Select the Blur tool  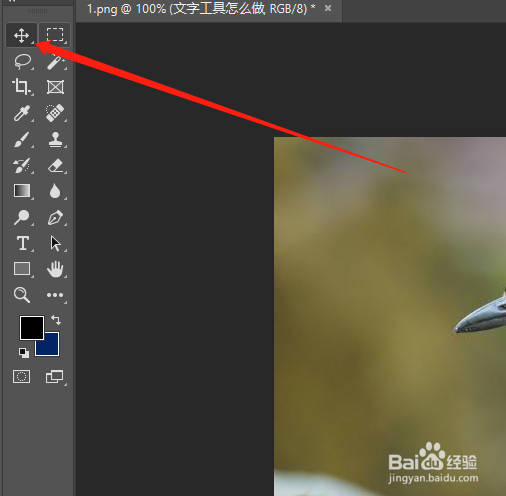55,191
